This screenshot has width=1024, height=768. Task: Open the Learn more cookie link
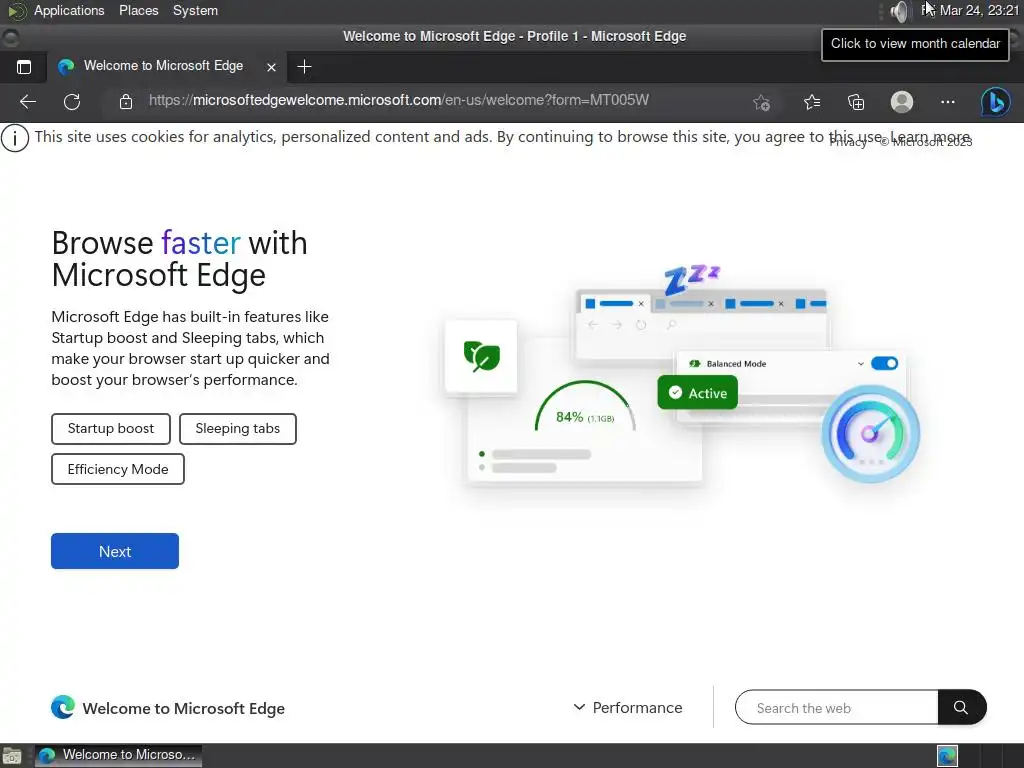pyautogui.click(x=931, y=136)
